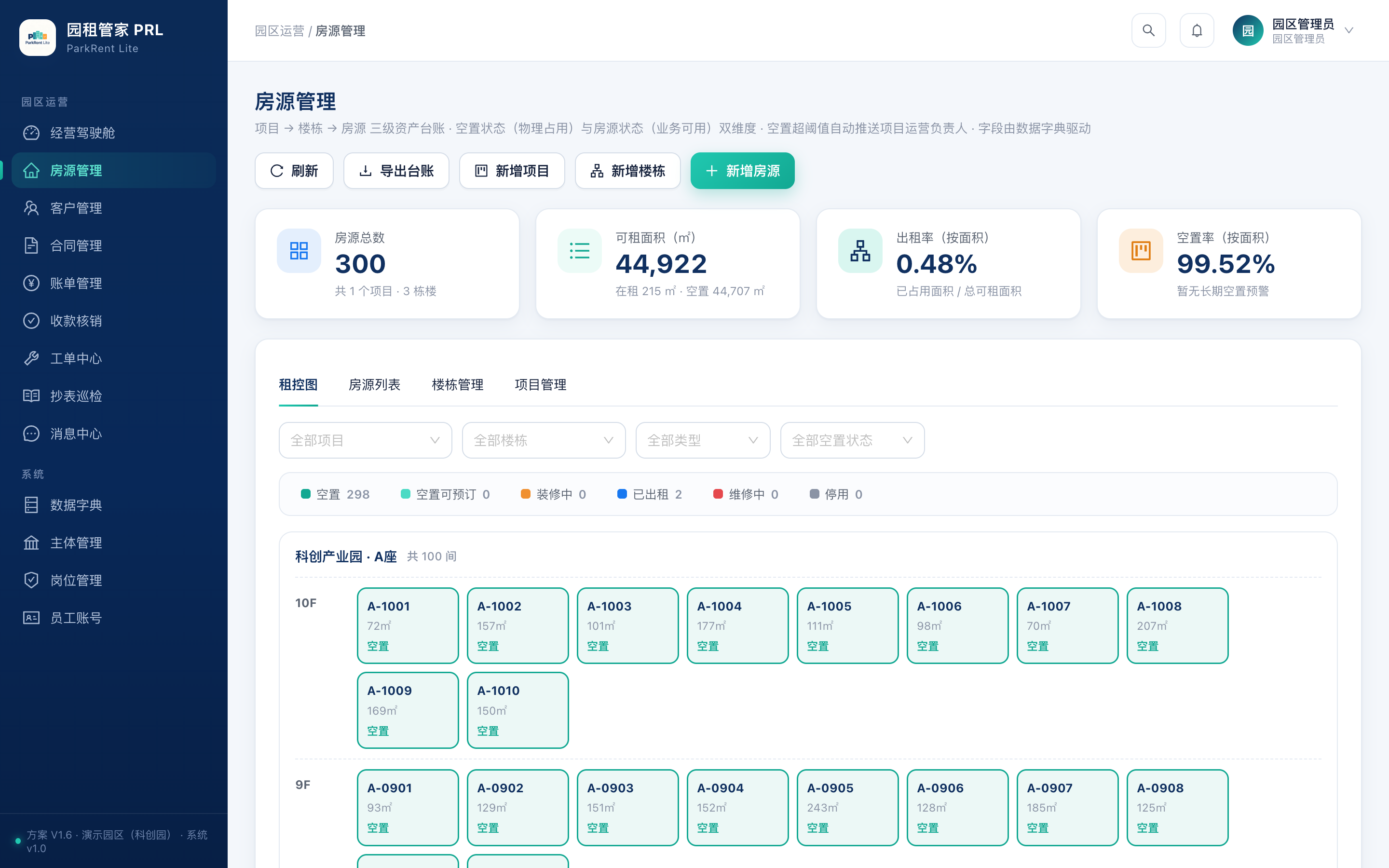Image resolution: width=1389 pixels, height=868 pixels.
Task: Select room card A-1008
Action: pyautogui.click(x=1178, y=626)
